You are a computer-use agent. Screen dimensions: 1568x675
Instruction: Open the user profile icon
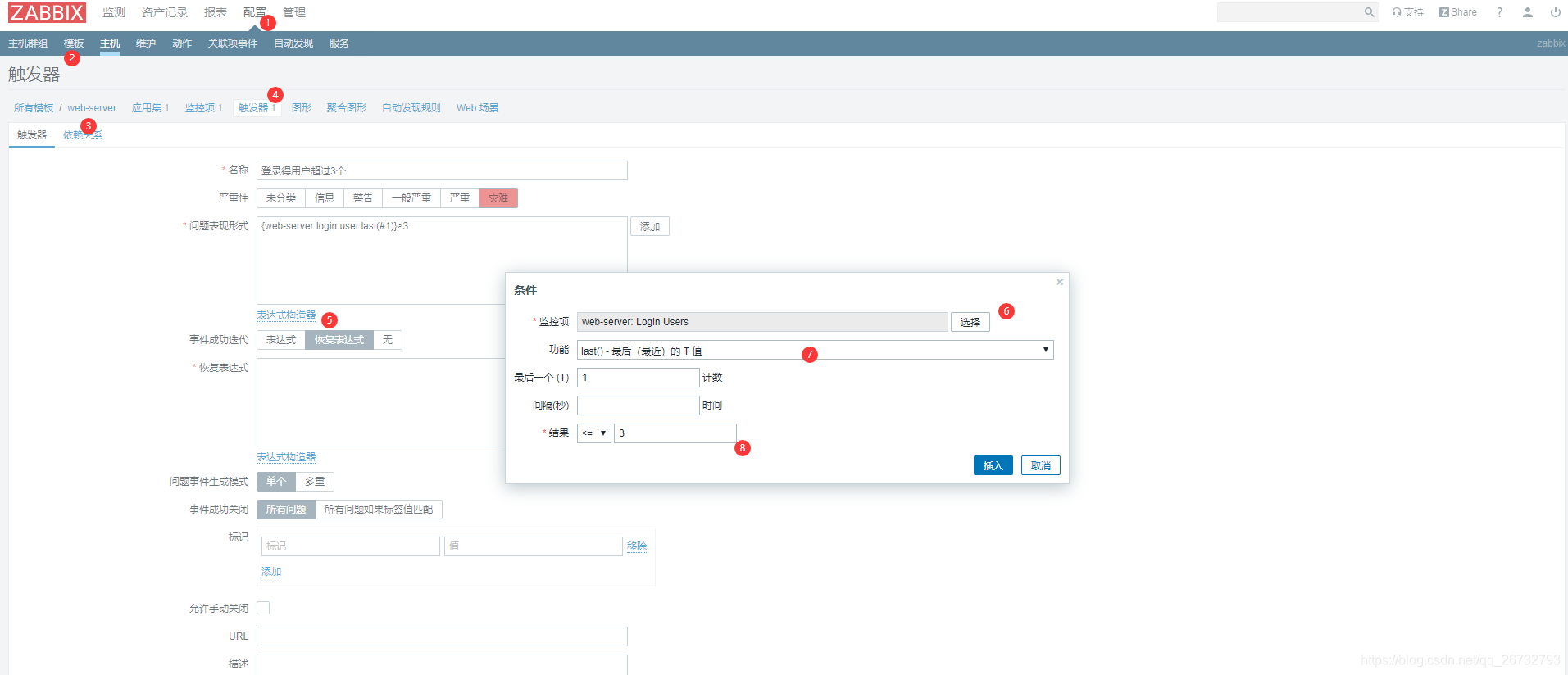tap(1528, 12)
